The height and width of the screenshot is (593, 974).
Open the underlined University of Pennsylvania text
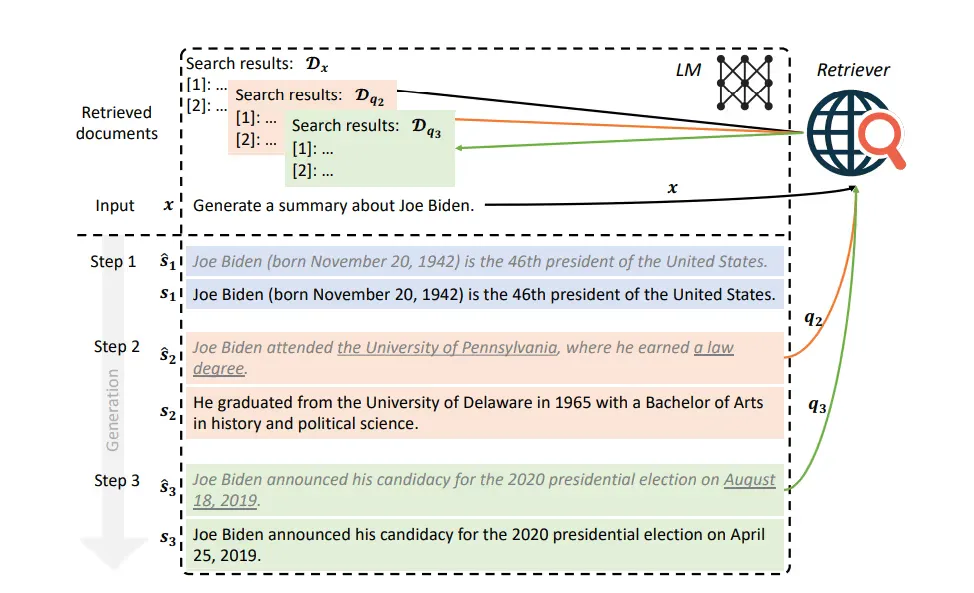[x=447, y=348]
